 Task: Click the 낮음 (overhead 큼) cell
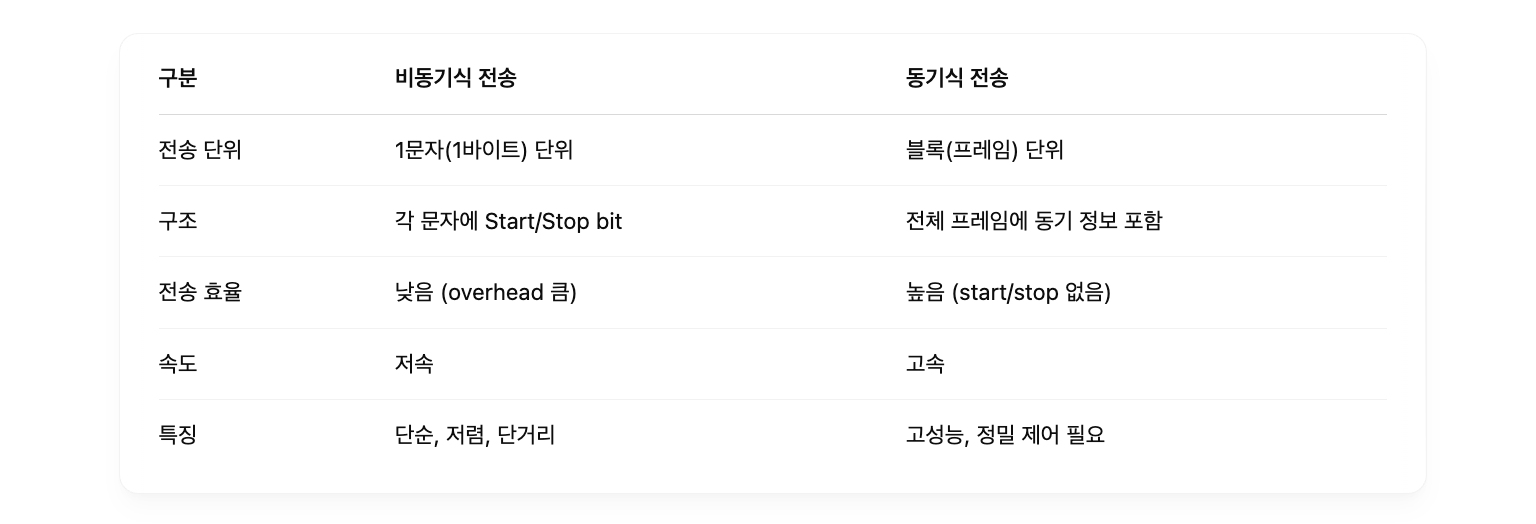[x=486, y=292]
